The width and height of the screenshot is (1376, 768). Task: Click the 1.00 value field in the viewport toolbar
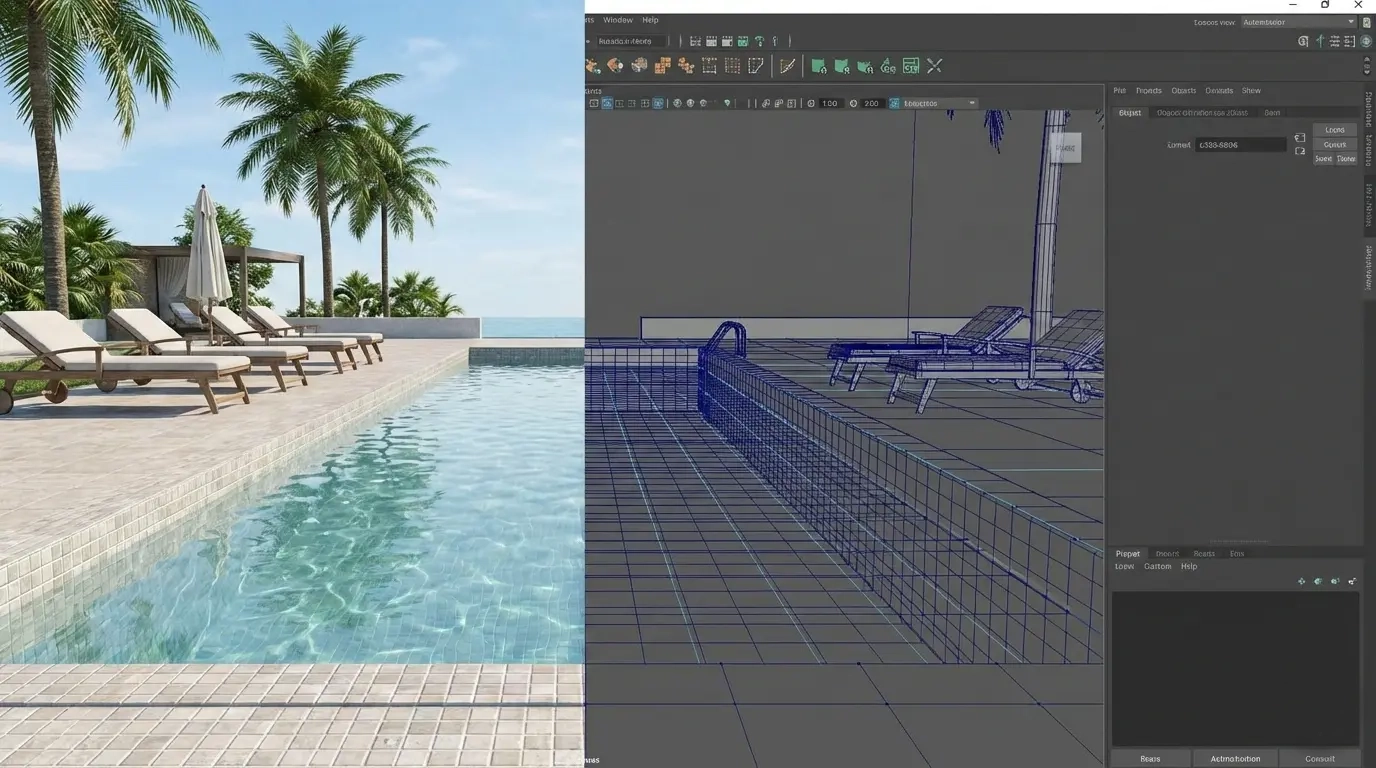(830, 103)
